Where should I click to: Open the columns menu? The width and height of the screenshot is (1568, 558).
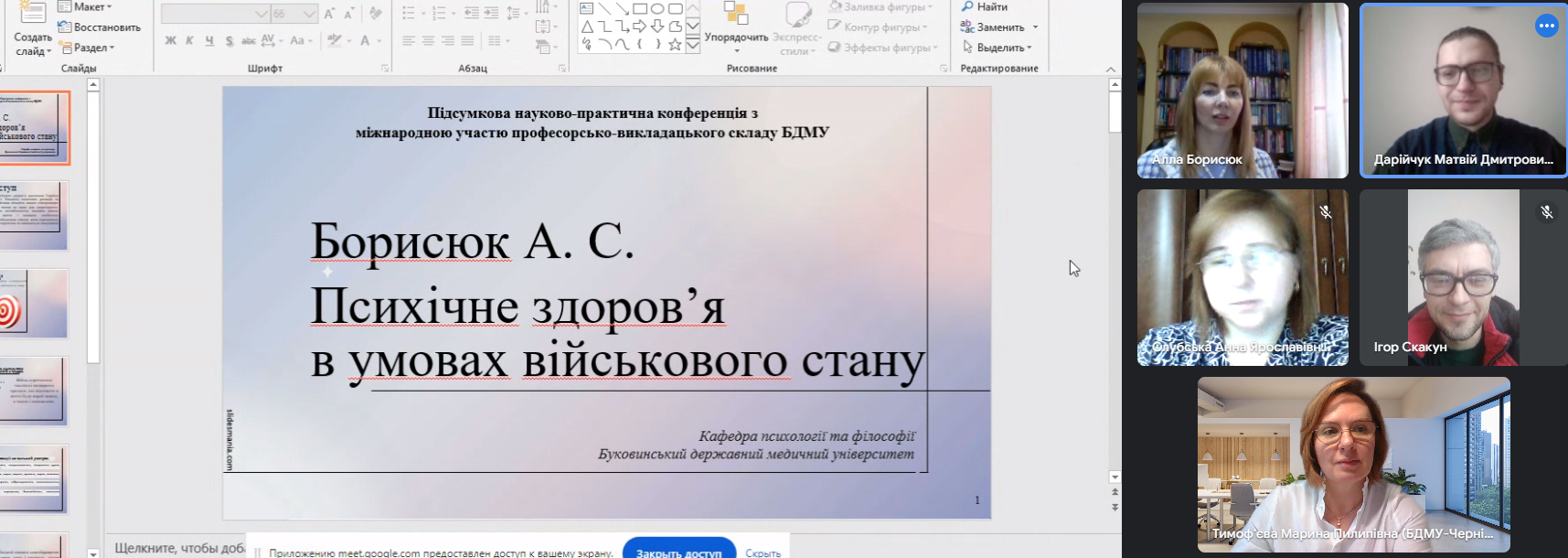tap(497, 41)
